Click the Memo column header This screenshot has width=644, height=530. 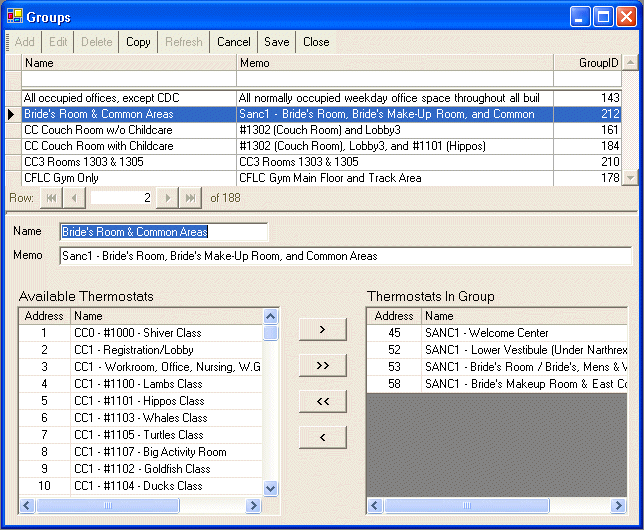click(x=395, y=63)
